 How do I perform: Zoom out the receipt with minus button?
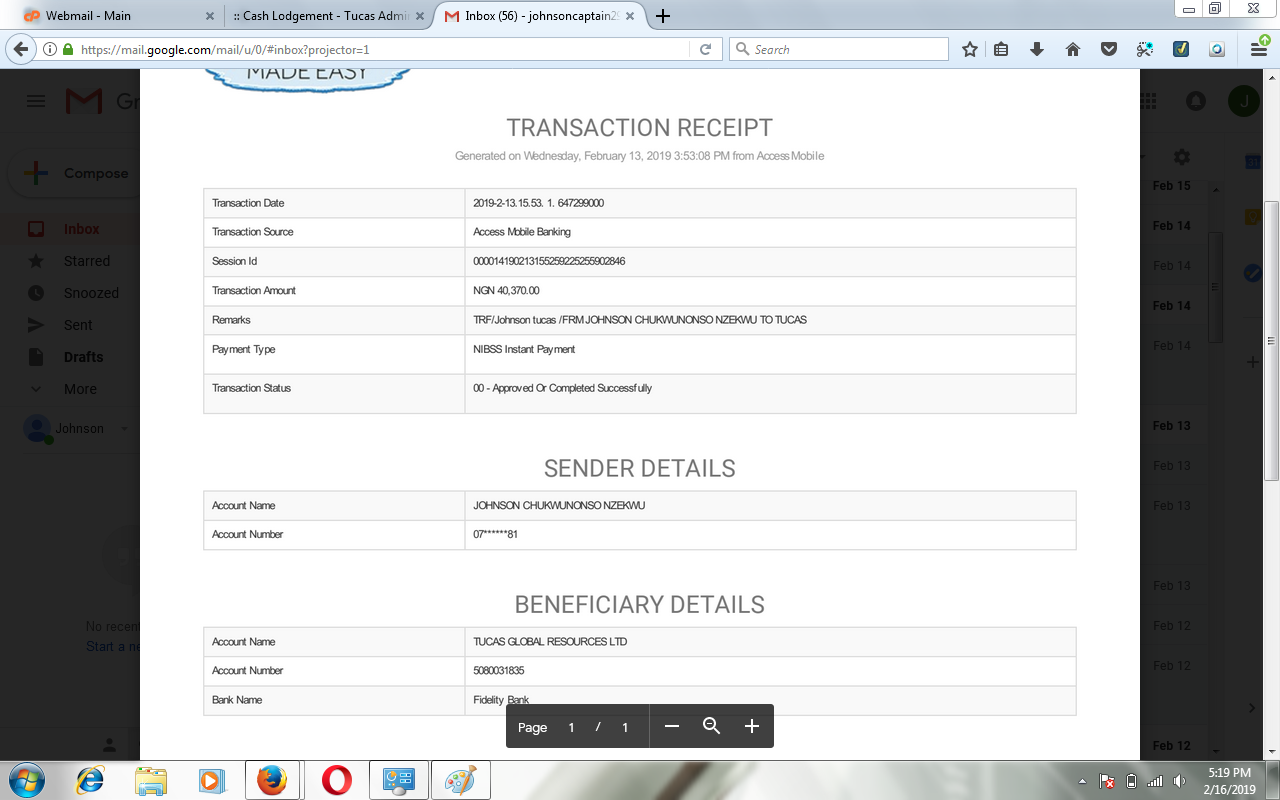click(x=672, y=726)
